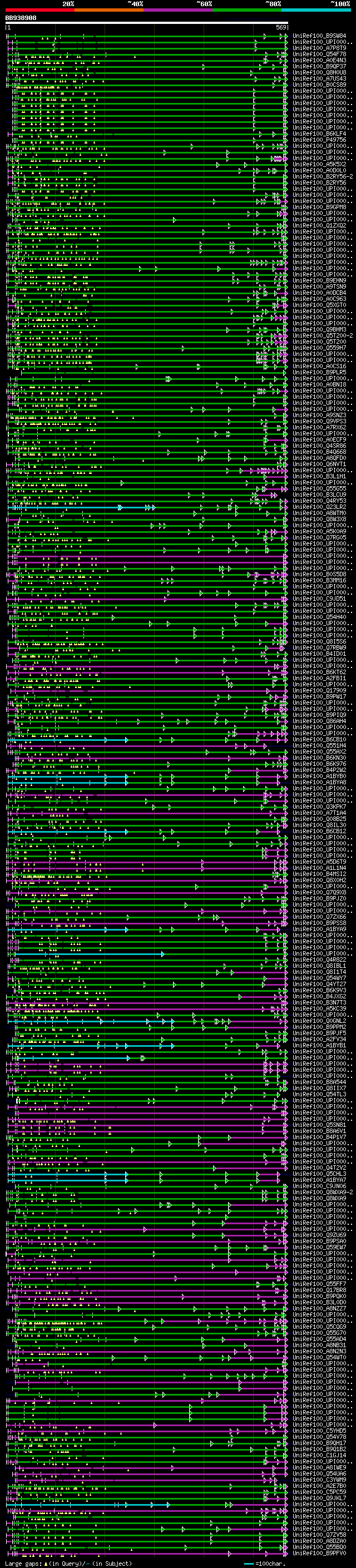Viewport: 356px width, 1568px height.
Task: Click the purple ~60% identity color bar
Action: [x=179, y=10]
